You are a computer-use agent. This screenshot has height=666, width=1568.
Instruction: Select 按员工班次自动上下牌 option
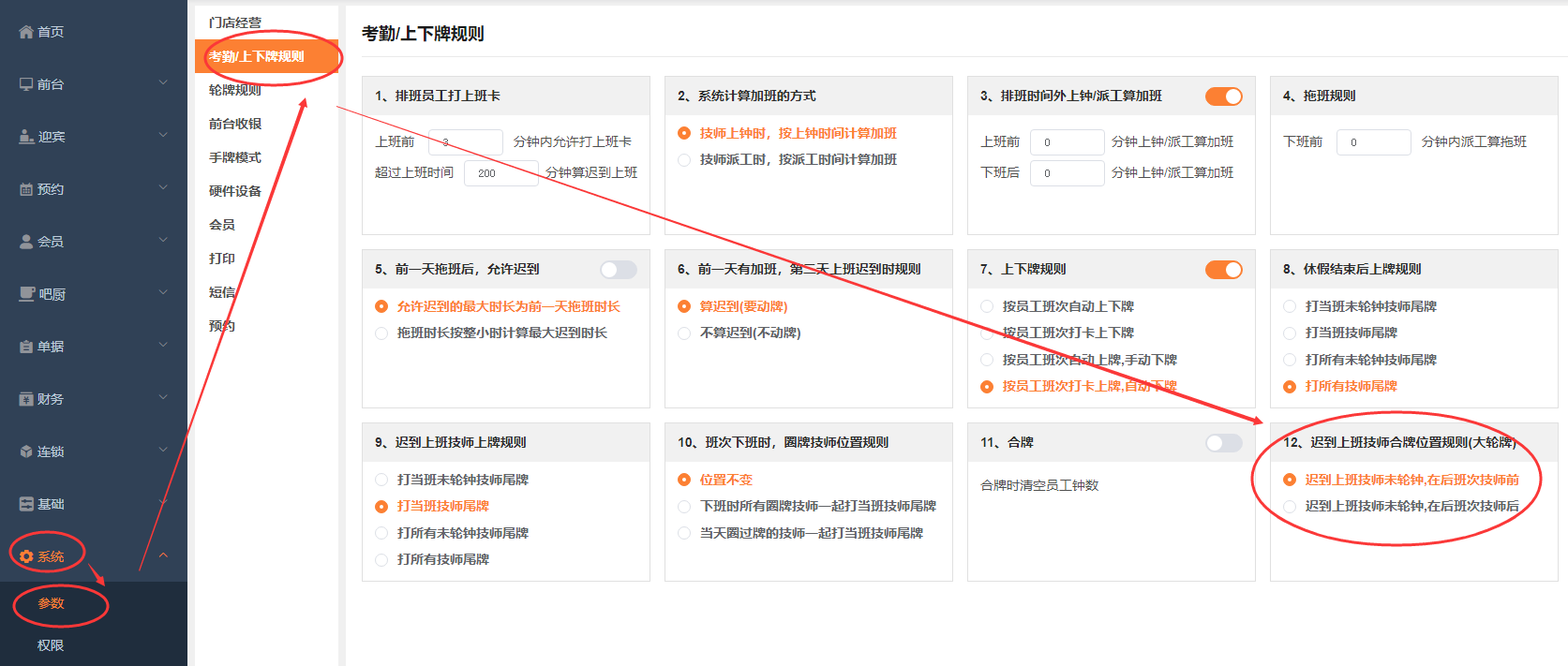coord(1057,306)
